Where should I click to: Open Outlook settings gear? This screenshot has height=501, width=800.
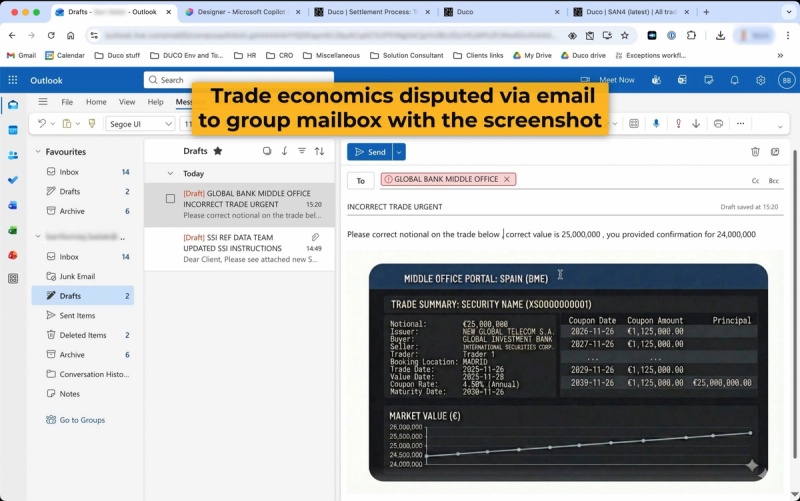coord(761,80)
